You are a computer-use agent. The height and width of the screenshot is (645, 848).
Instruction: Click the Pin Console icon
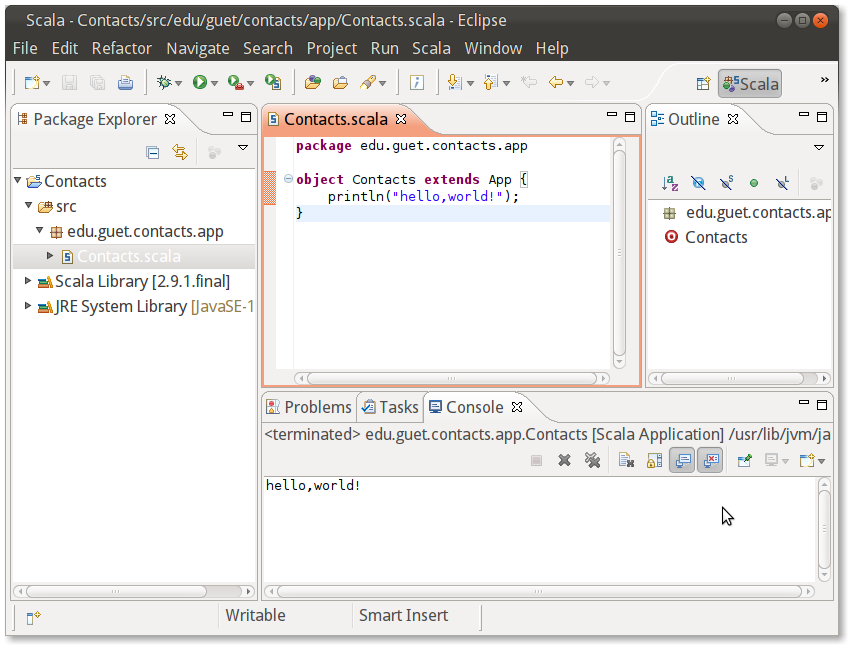(x=745, y=460)
